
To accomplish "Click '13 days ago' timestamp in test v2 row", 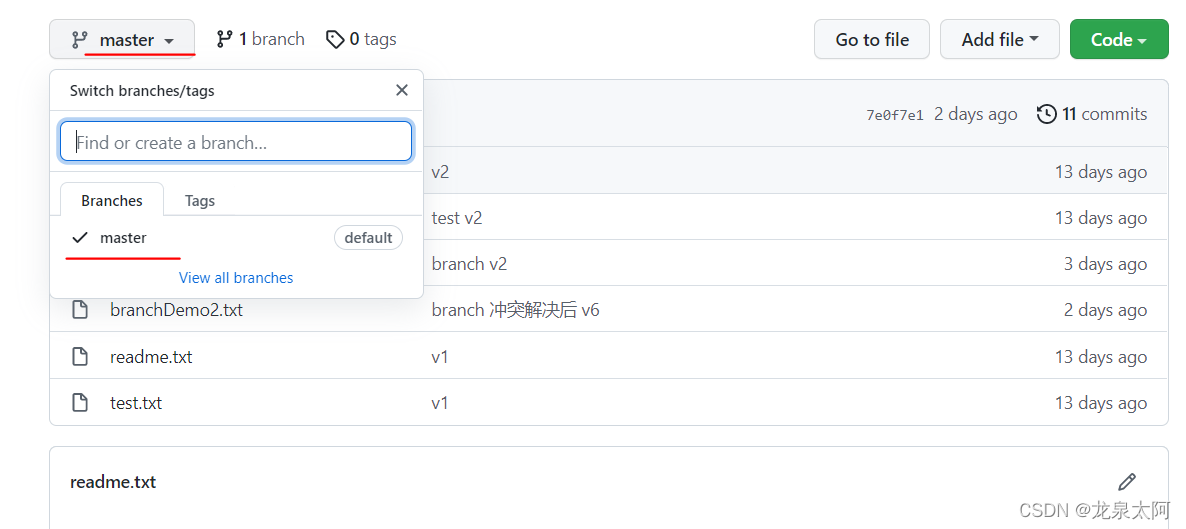I will (x=1101, y=218).
